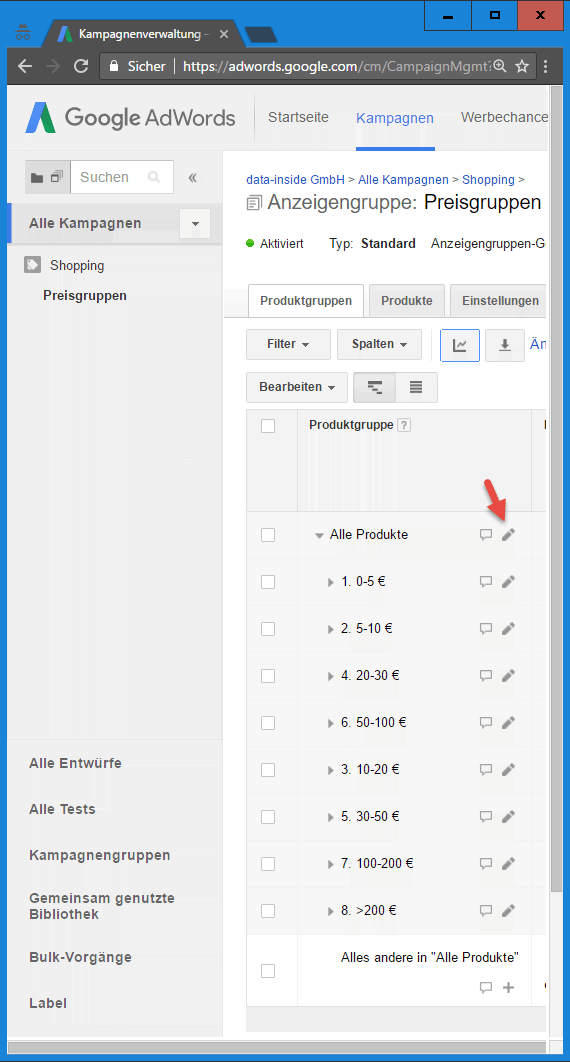Screen dimensions: 570x1062
Task: Switch to the Produktgruppen tab
Action: coord(306,301)
